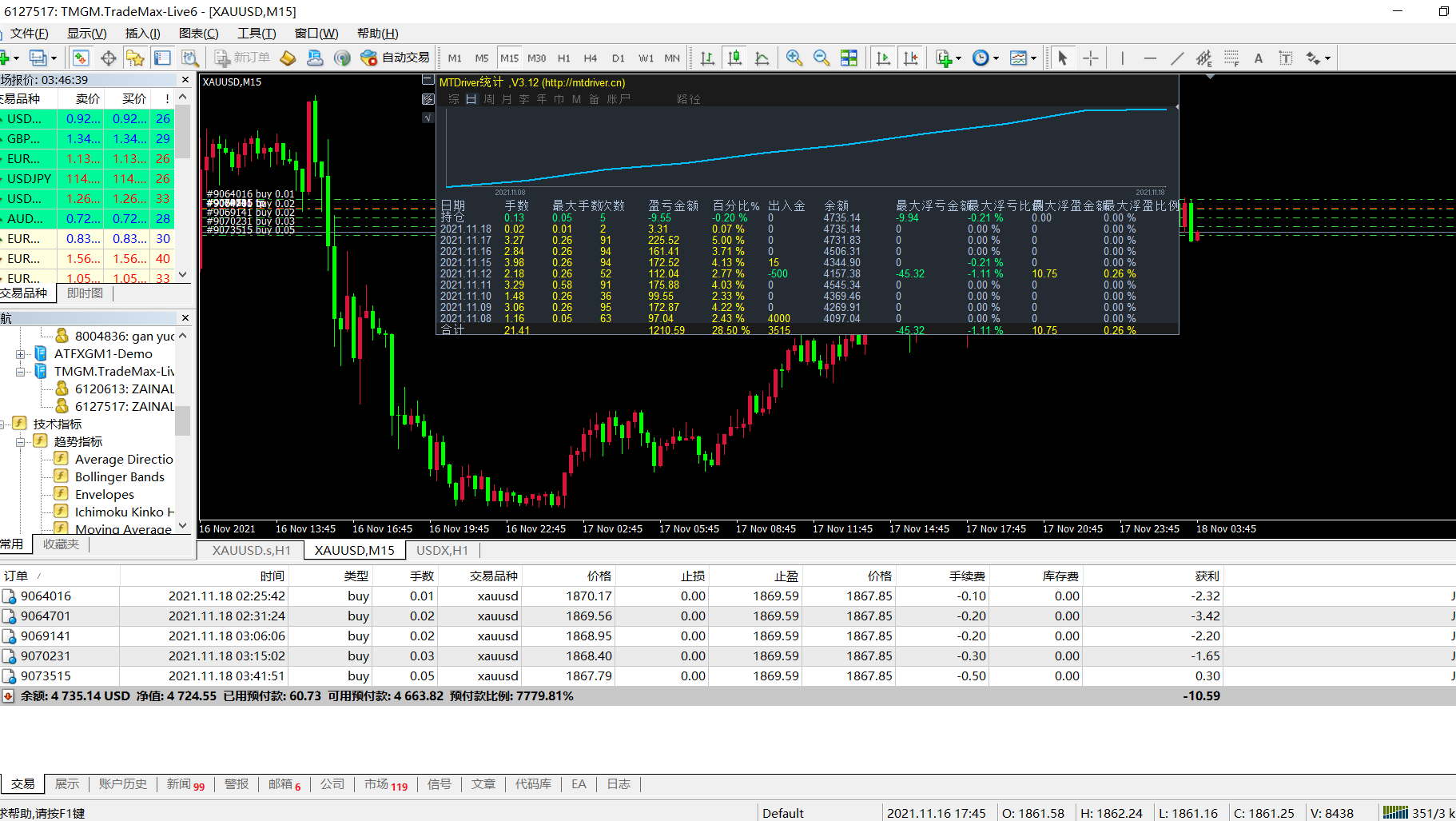Screen dimensions: 1456x821
Task: Draw a horizontal line tool
Action: tap(1150, 58)
